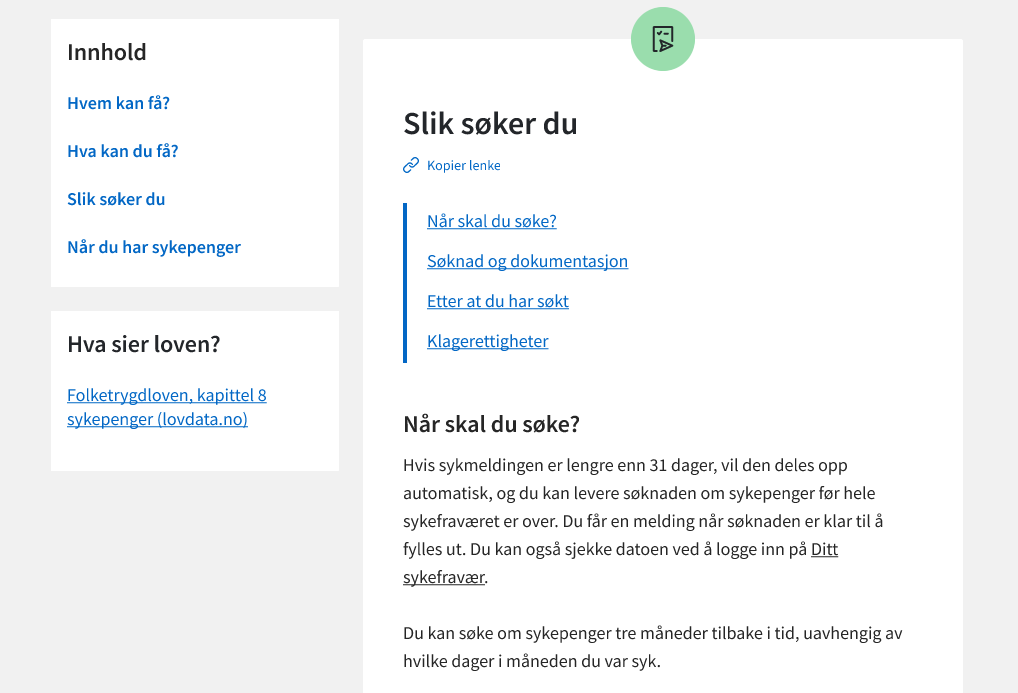Click the Når skal du søke? section heading
Screen dimensions: 1018x693
pyautogui.click(x=490, y=424)
